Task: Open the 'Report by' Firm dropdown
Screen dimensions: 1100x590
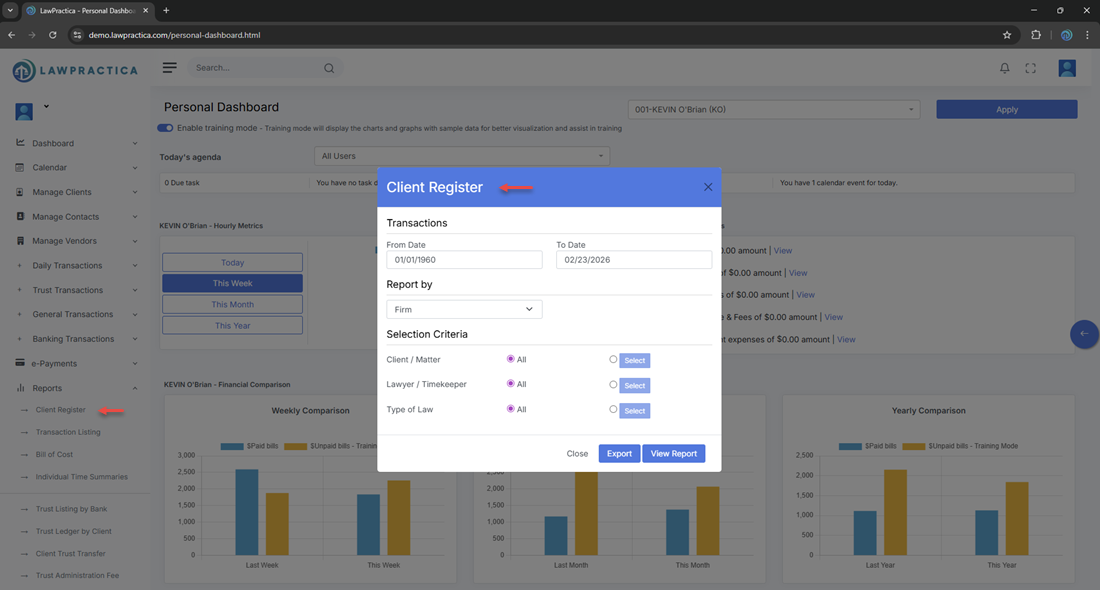Action: point(464,310)
